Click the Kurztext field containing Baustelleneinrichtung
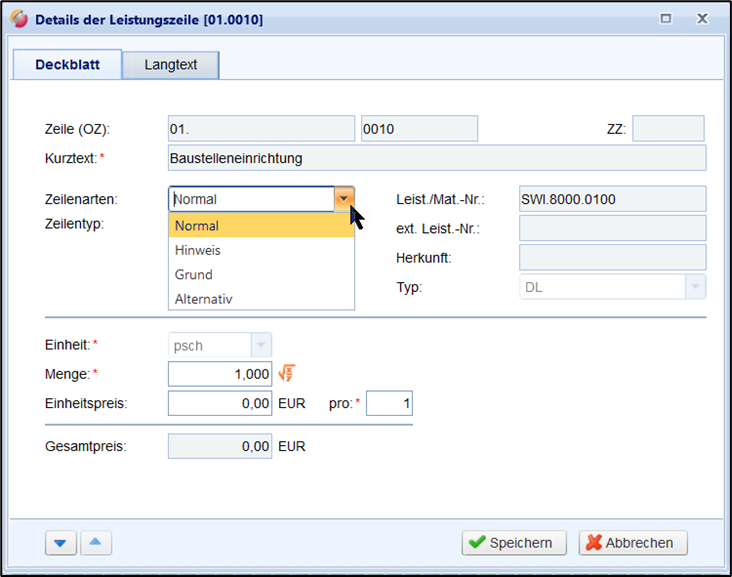Image resolution: width=732 pixels, height=577 pixels. tap(436, 158)
